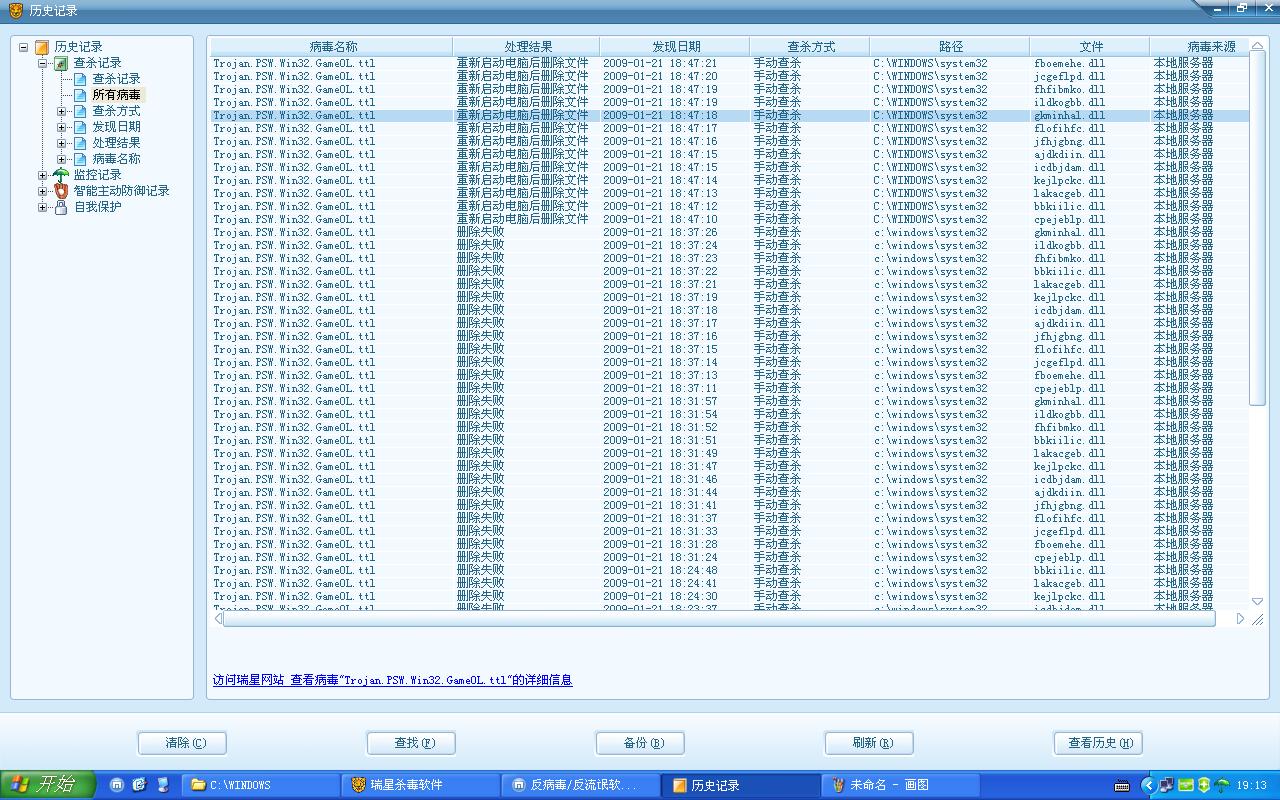
Task: Click the page icon beside 查杀记录 leaf
Action: pos(80,79)
